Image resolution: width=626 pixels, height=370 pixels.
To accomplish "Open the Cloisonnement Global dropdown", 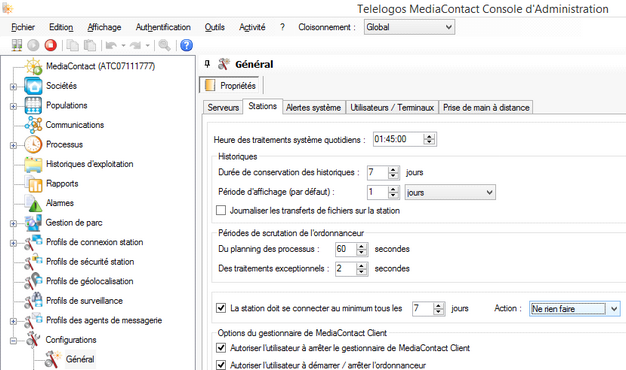I will (409, 27).
